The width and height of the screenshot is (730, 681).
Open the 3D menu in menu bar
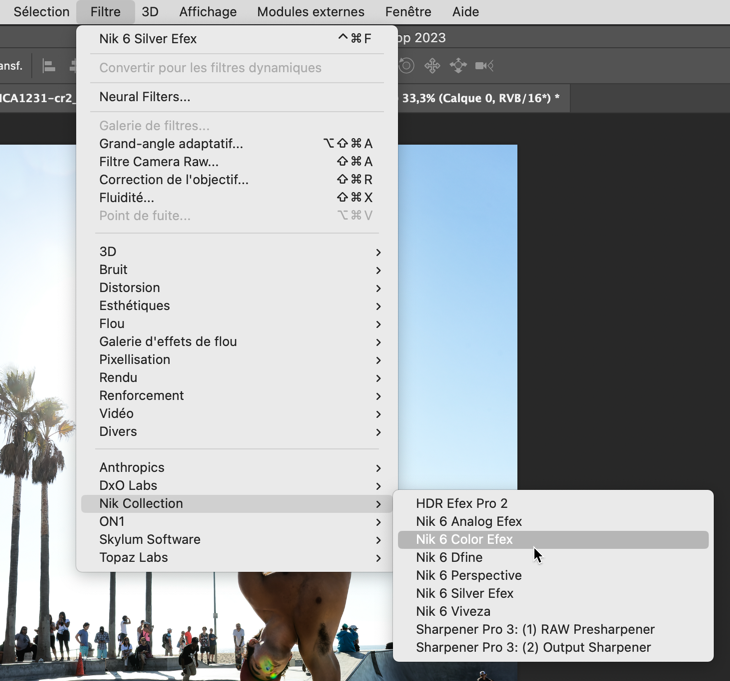point(150,12)
